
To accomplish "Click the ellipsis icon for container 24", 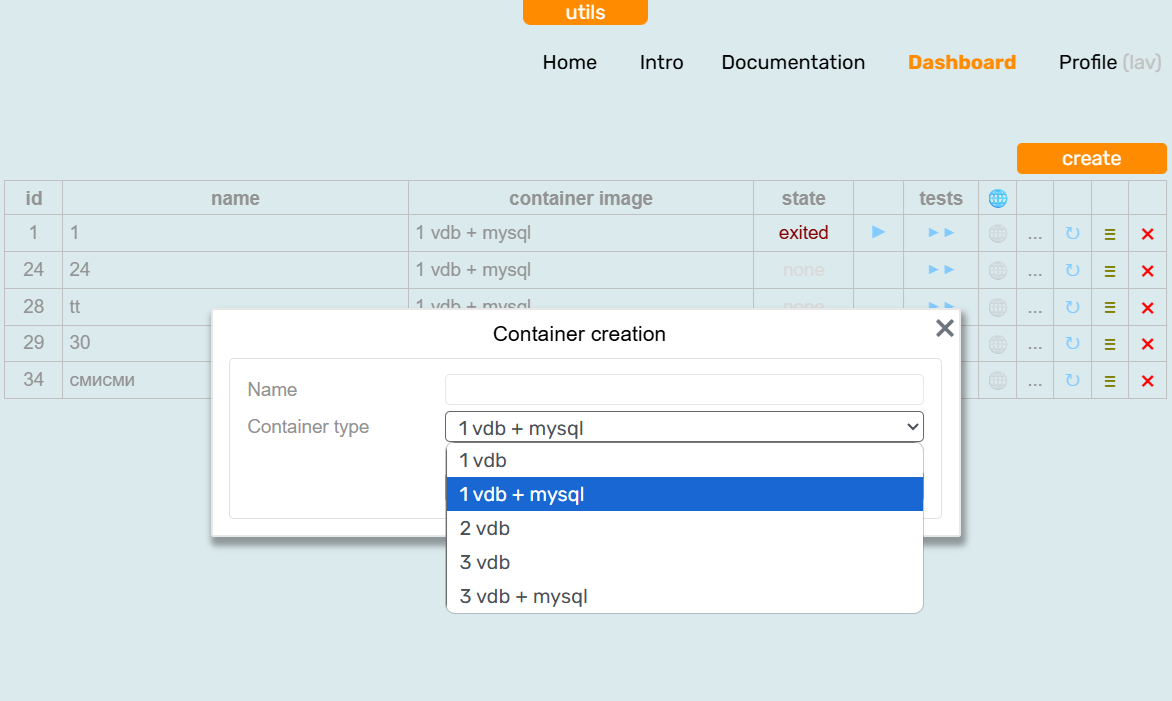I will pos(1034,270).
